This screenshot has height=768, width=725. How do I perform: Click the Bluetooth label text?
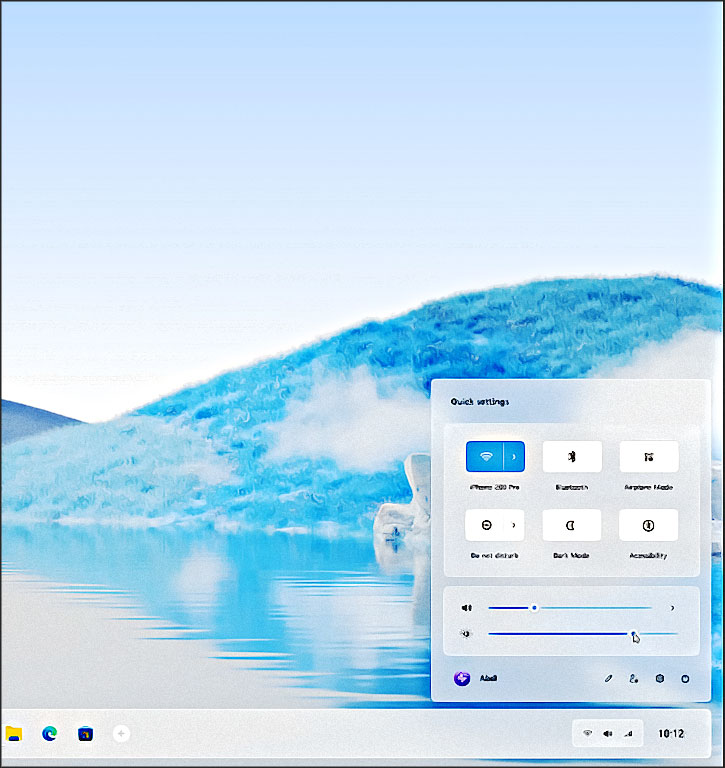(572, 487)
